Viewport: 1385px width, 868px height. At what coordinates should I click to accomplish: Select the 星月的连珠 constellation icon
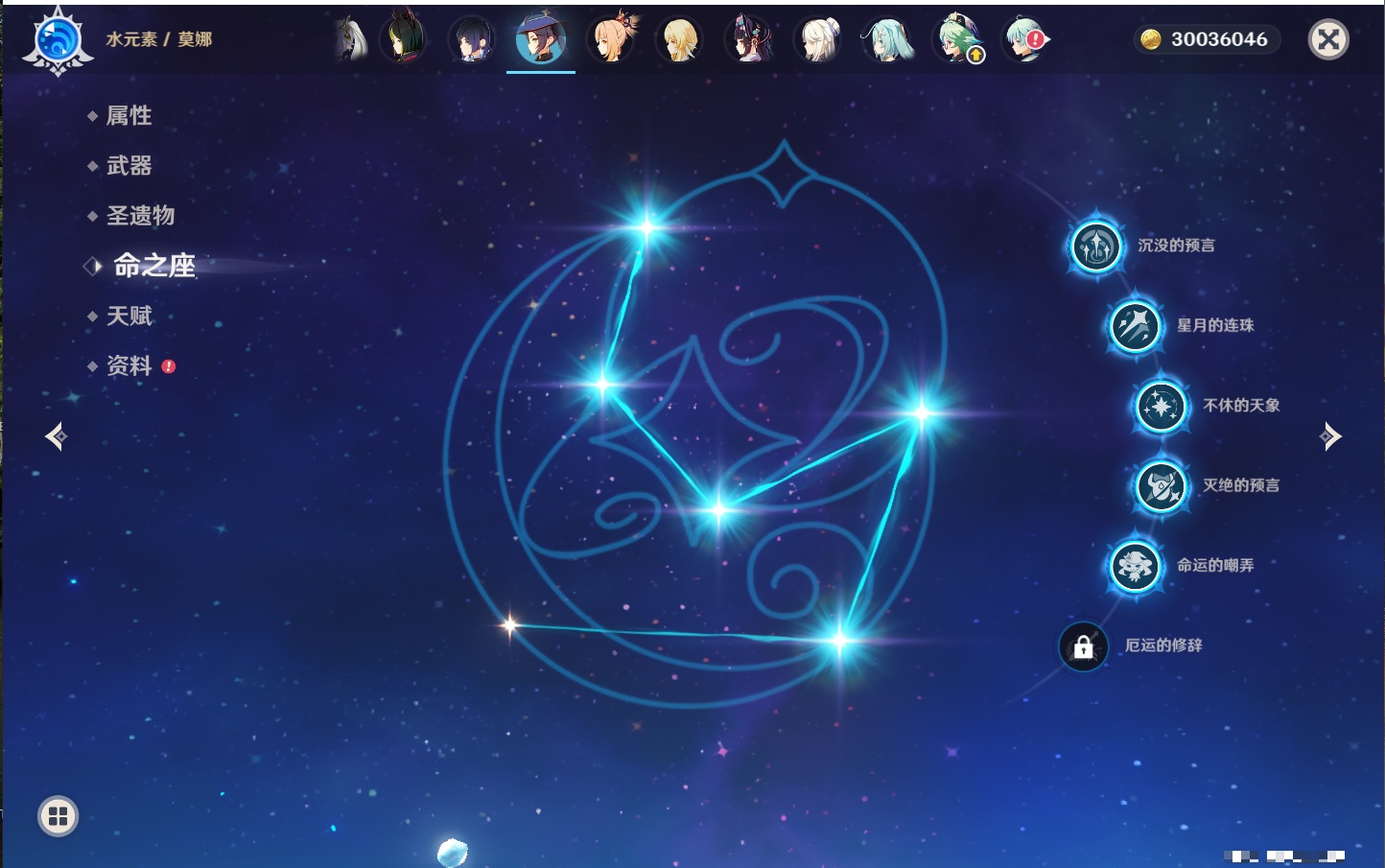click(1136, 326)
